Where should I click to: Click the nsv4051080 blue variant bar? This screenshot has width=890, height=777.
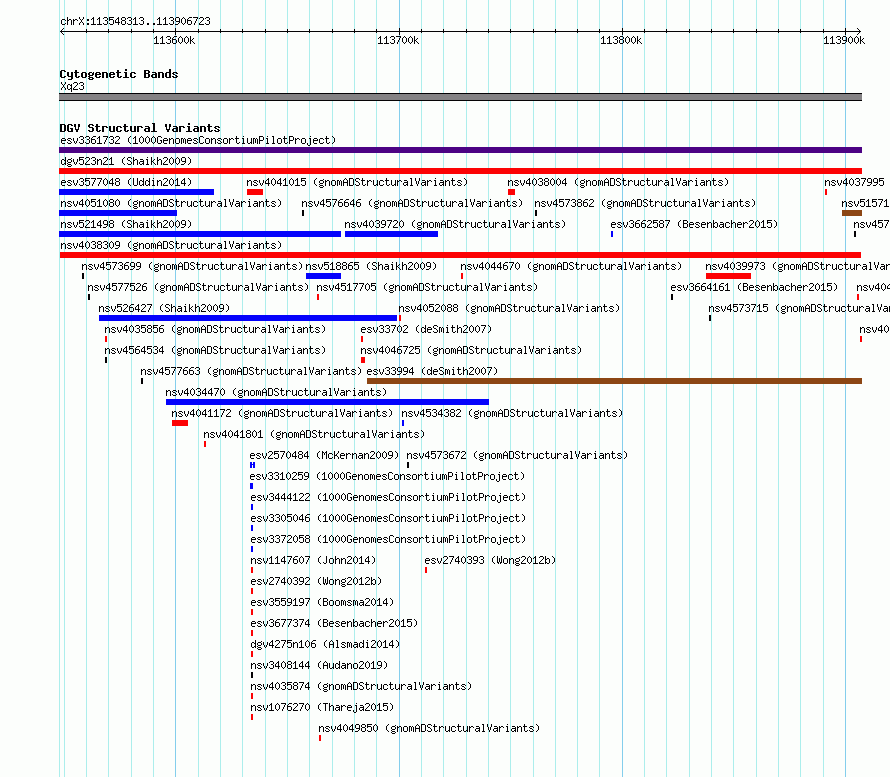coord(118,213)
